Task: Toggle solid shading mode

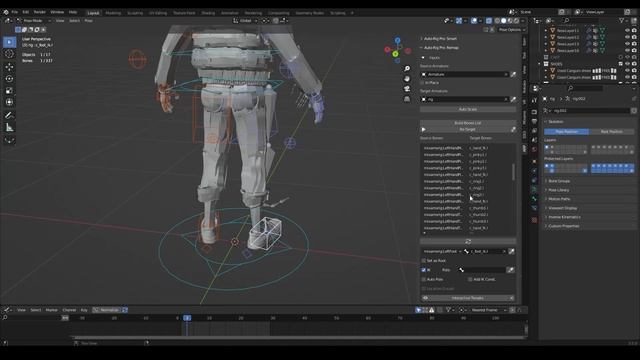Action: coord(503,20)
